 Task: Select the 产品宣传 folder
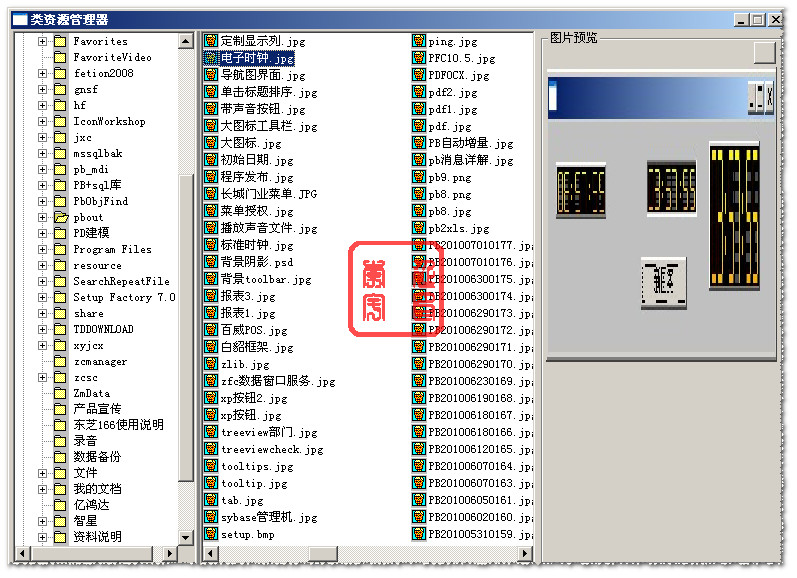coord(97,409)
